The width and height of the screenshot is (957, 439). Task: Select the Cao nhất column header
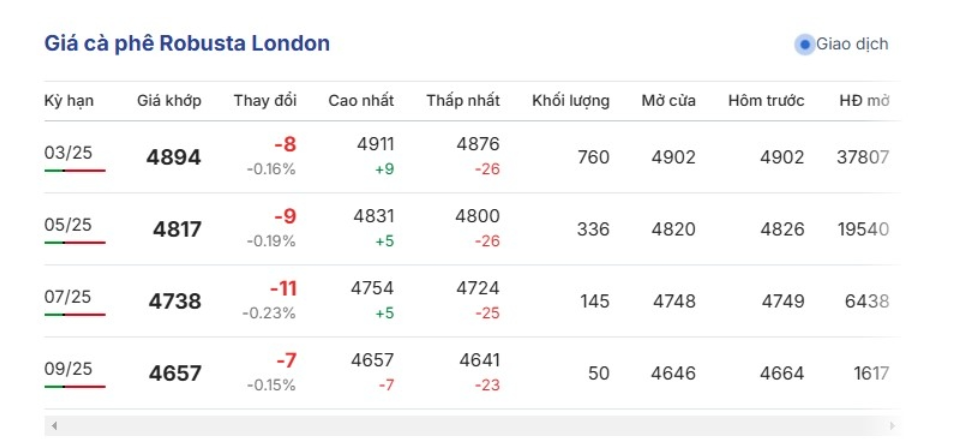[361, 101]
